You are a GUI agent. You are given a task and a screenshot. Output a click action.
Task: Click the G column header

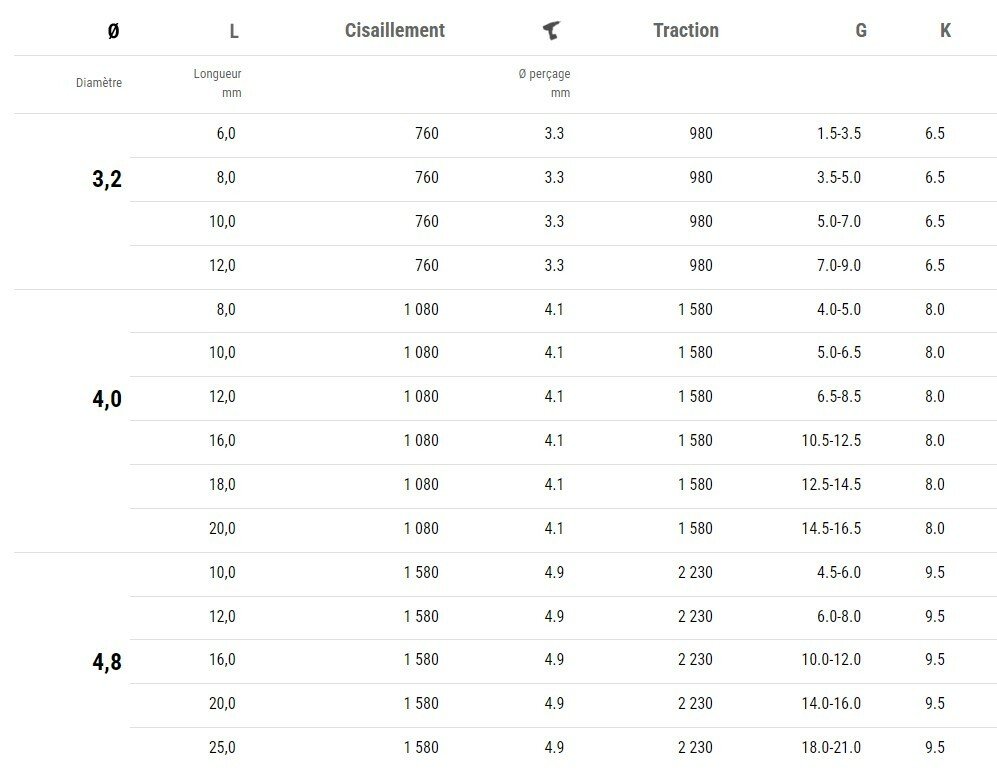point(860,31)
